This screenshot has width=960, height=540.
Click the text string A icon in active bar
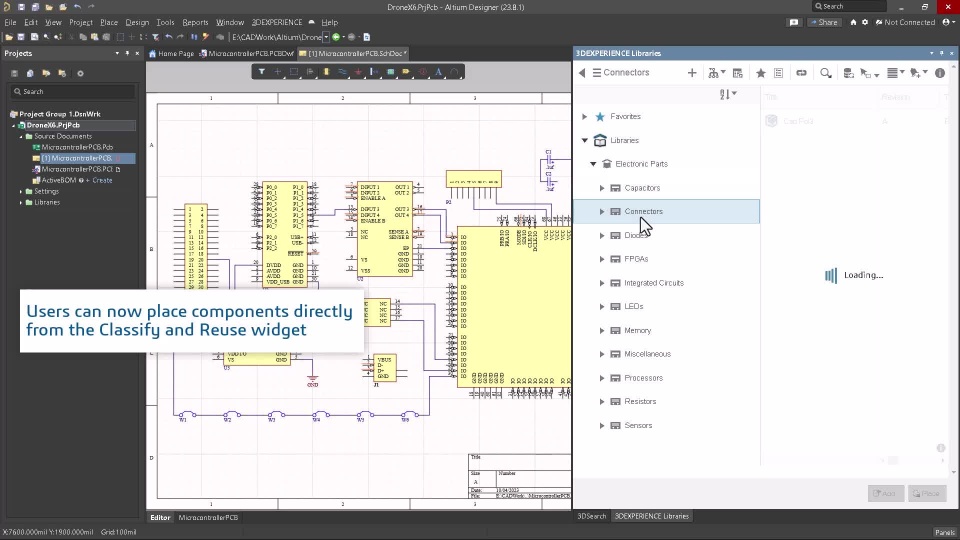pyautogui.click(x=438, y=72)
